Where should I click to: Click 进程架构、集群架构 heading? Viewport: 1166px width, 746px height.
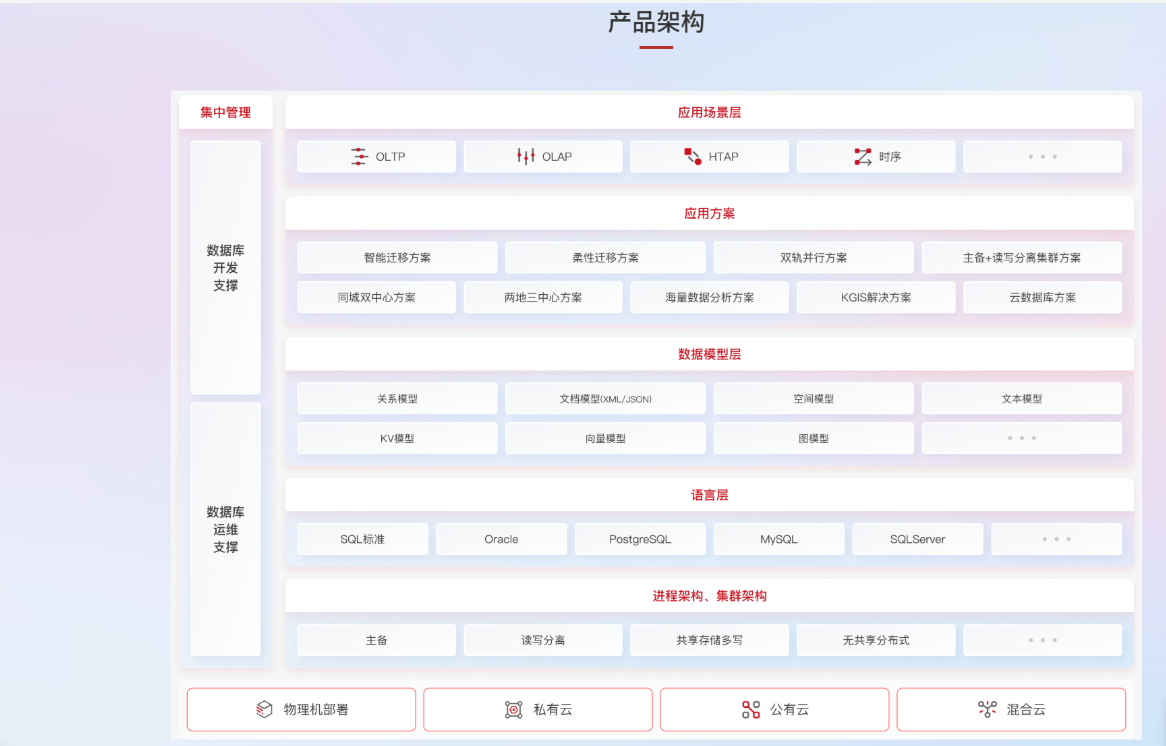pyautogui.click(x=709, y=596)
